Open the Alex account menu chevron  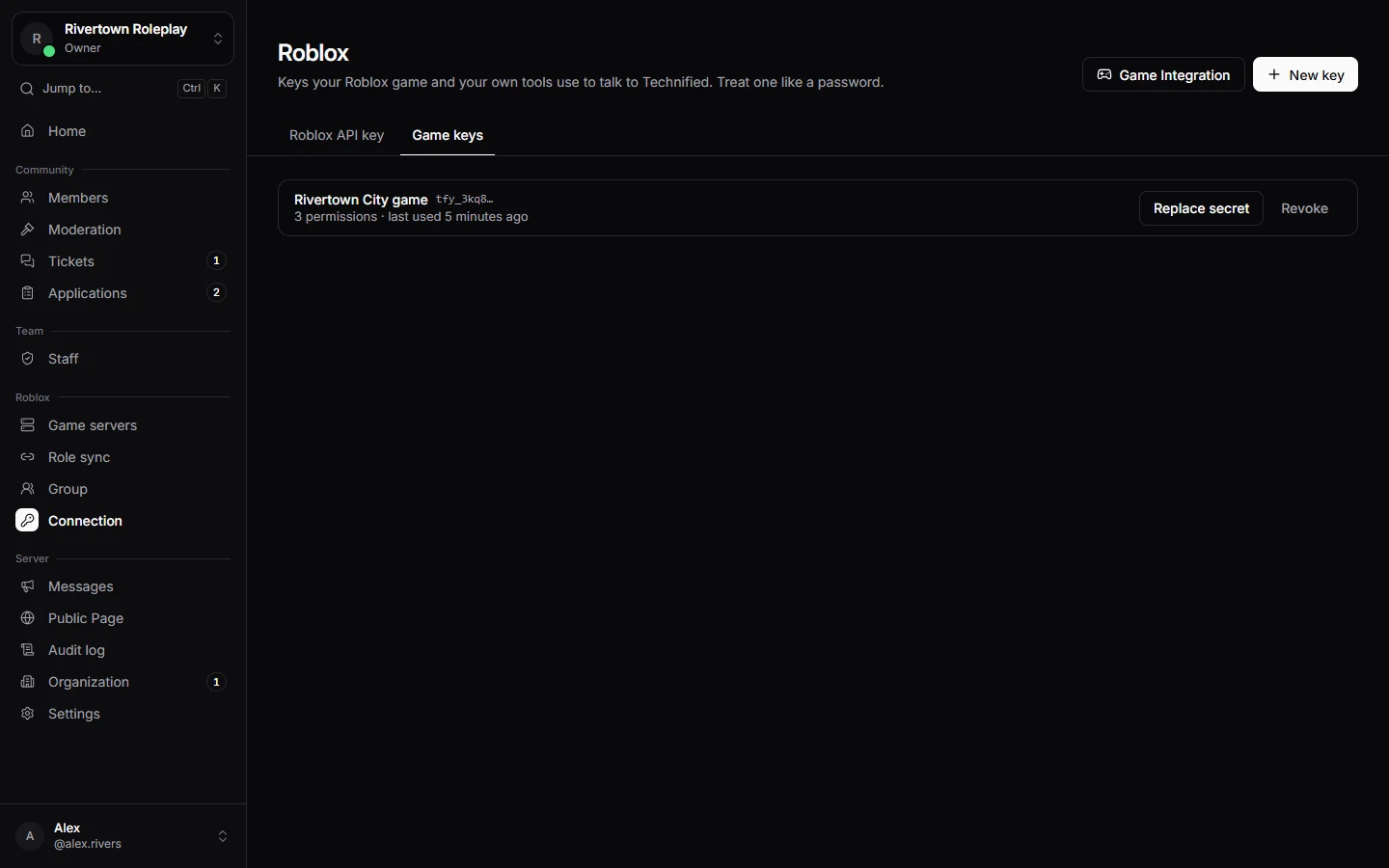[x=223, y=836]
